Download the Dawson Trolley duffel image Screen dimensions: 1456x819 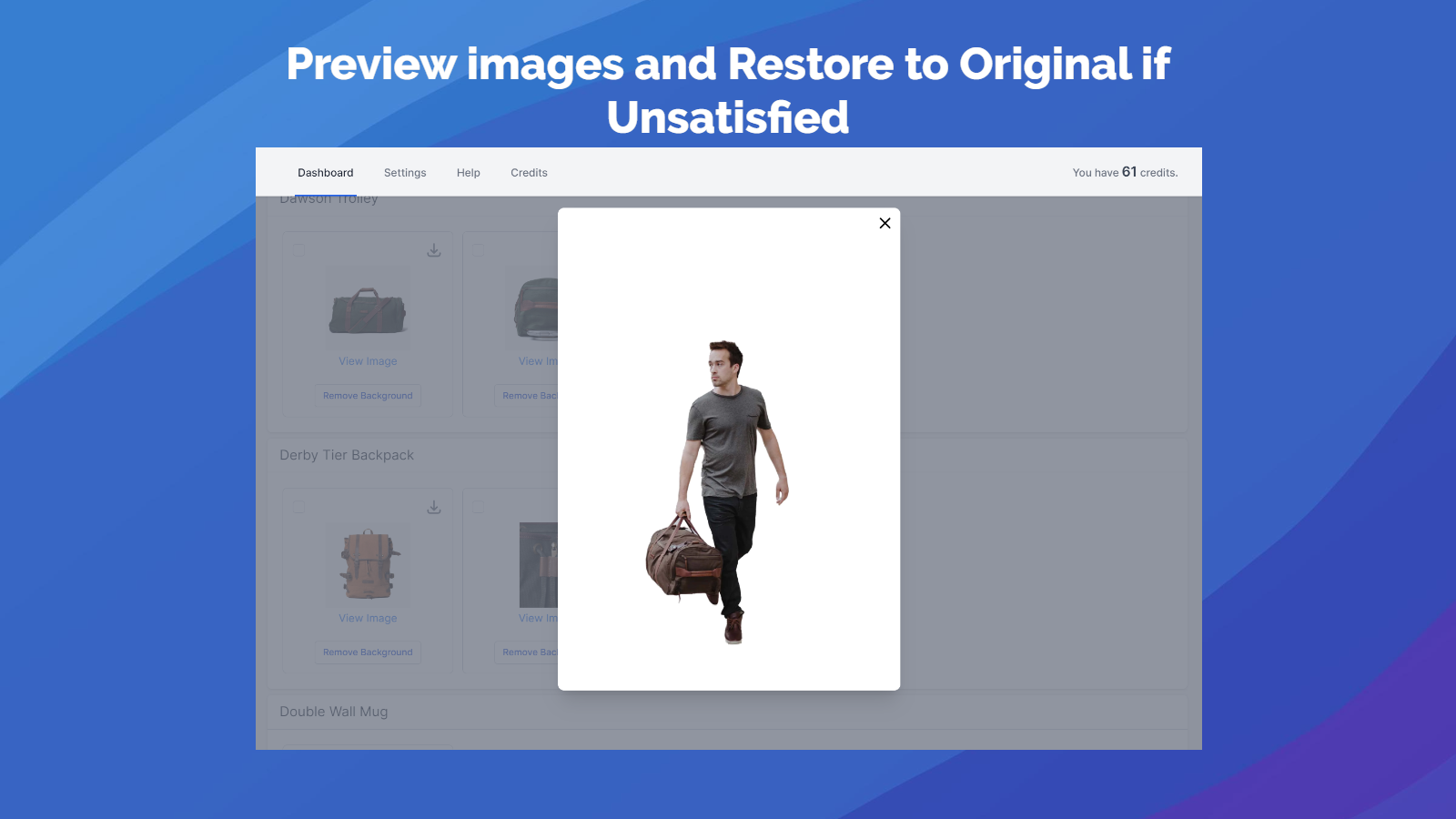tap(434, 250)
